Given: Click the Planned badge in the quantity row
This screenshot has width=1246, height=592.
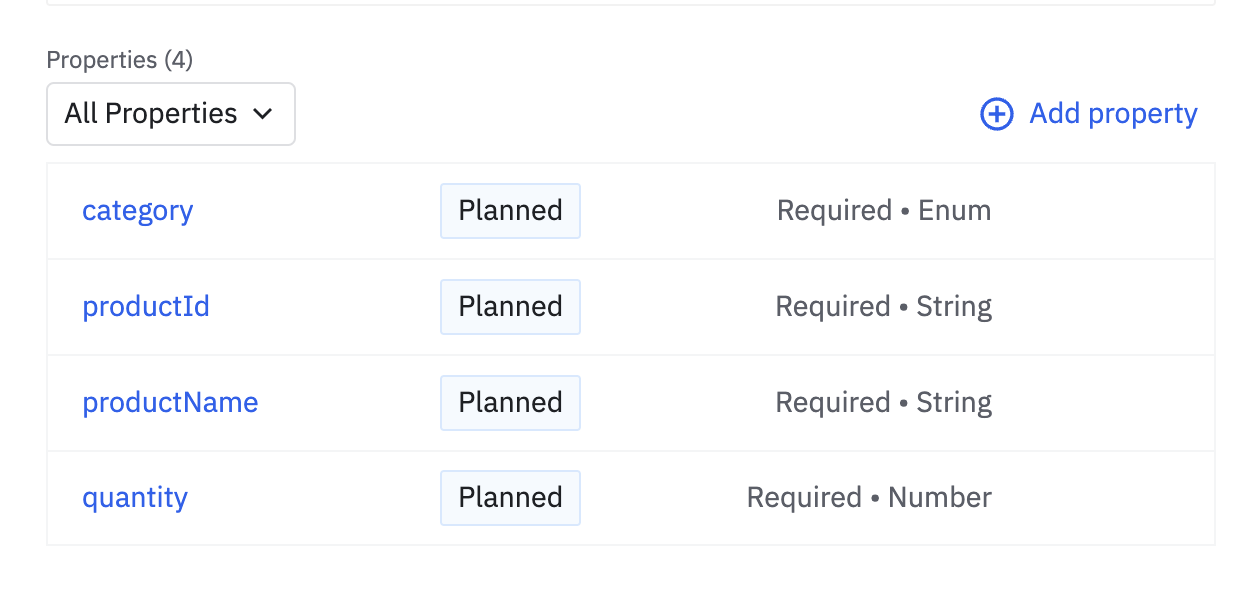Looking at the screenshot, I should click(510, 498).
